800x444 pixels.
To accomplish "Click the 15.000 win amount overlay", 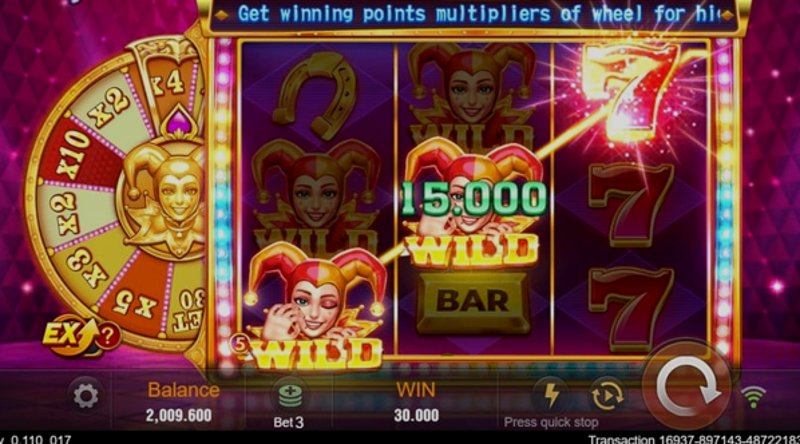I will [x=474, y=198].
